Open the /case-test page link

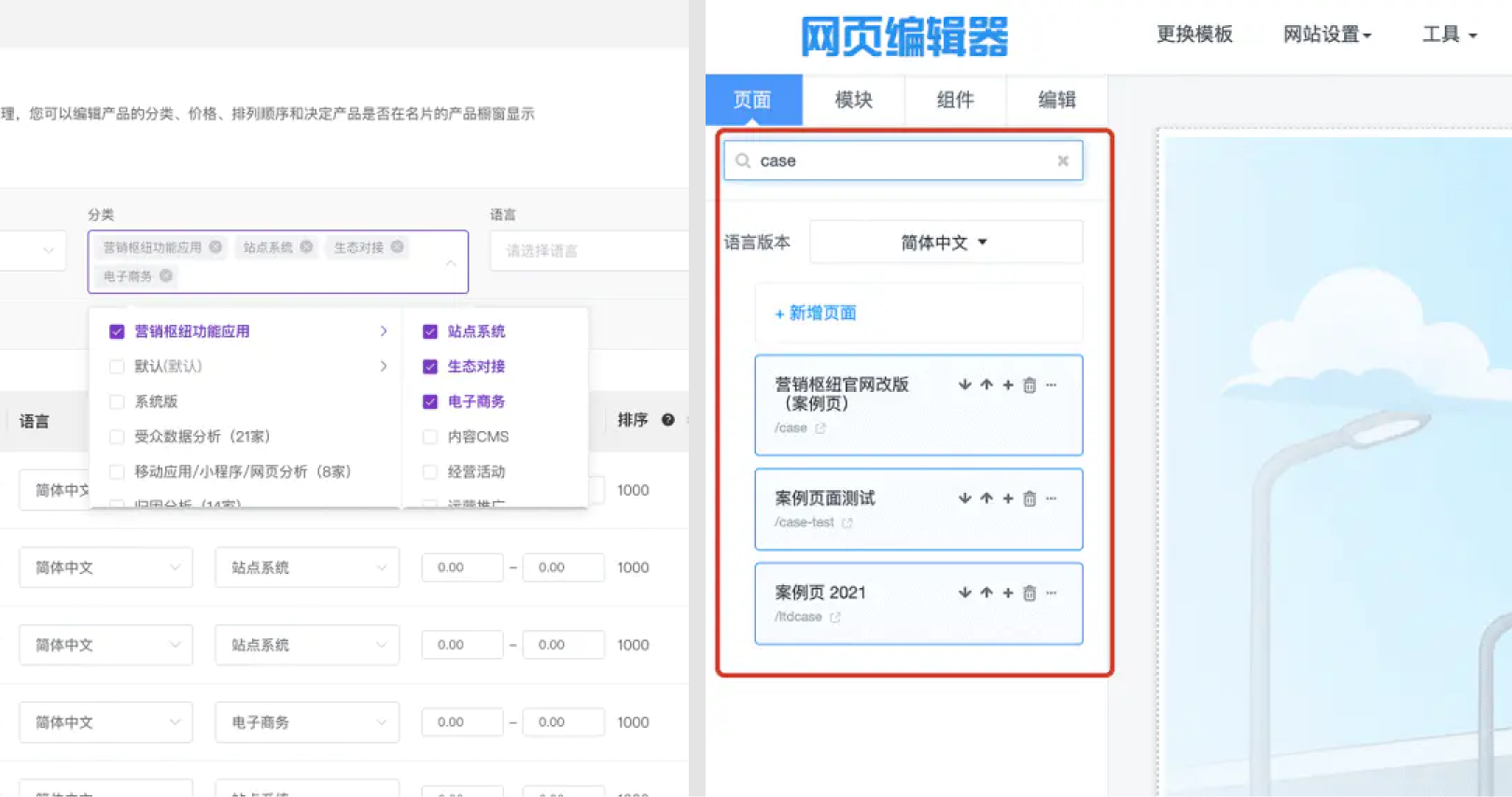[x=805, y=523]
